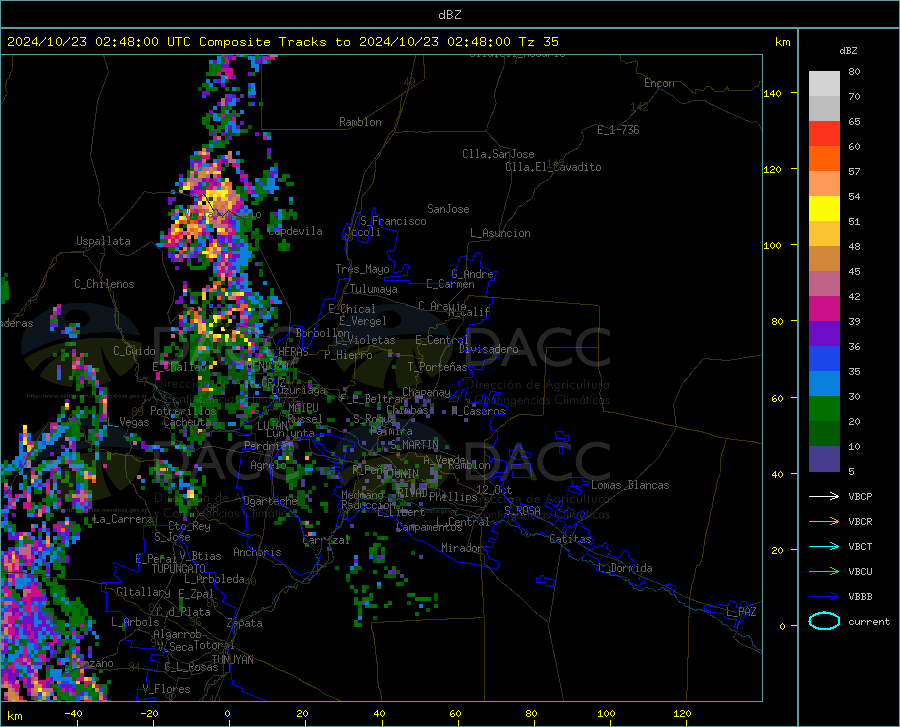The image size is (900, 727).
Task: Click the white VBCP arrow icon
Action: 824,496
